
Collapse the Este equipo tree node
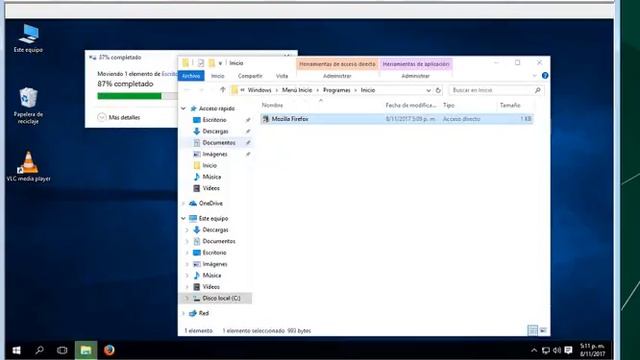pos(183,218)
